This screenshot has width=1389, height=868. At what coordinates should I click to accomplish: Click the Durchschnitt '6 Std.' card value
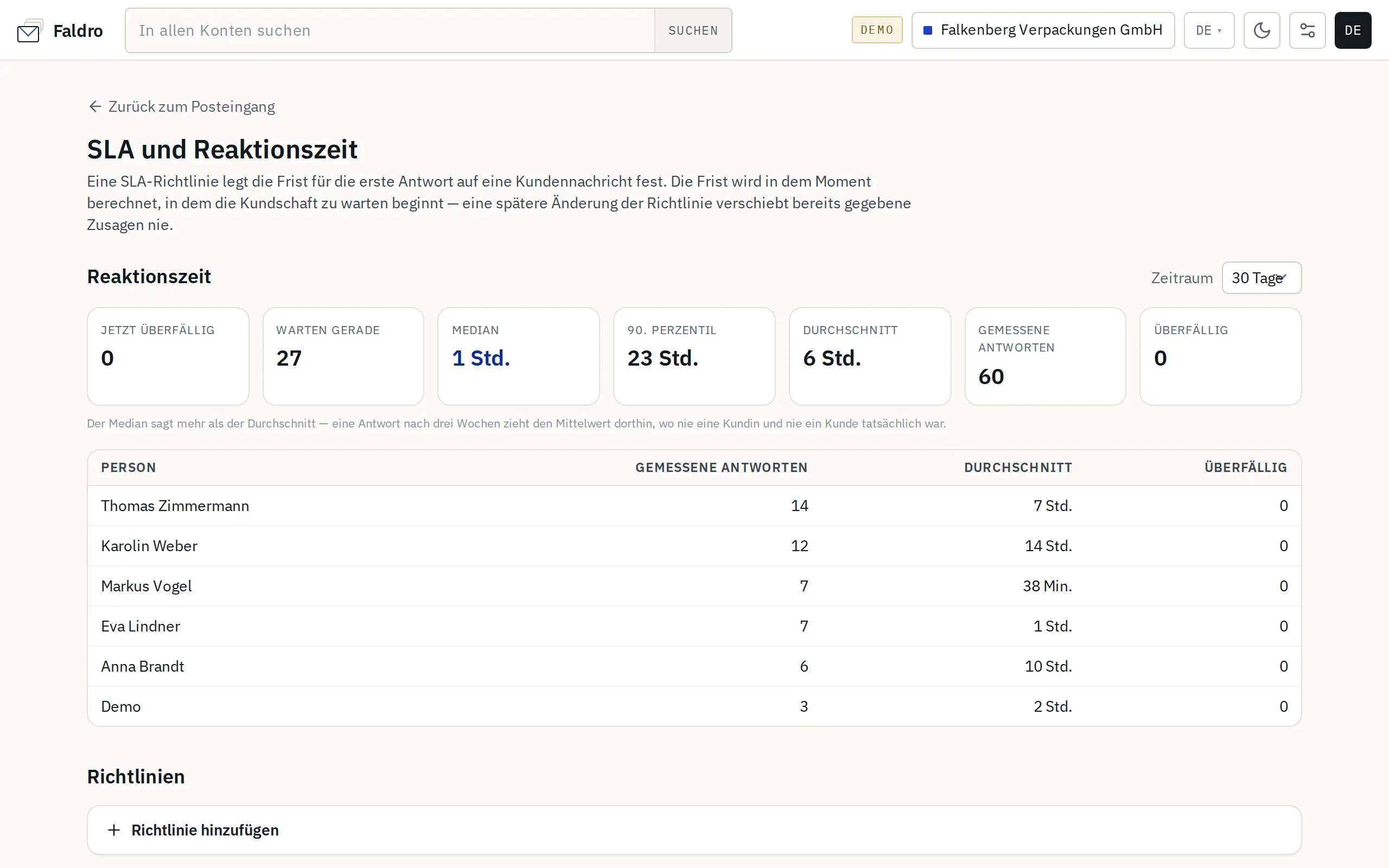click(x=832, y=358)
